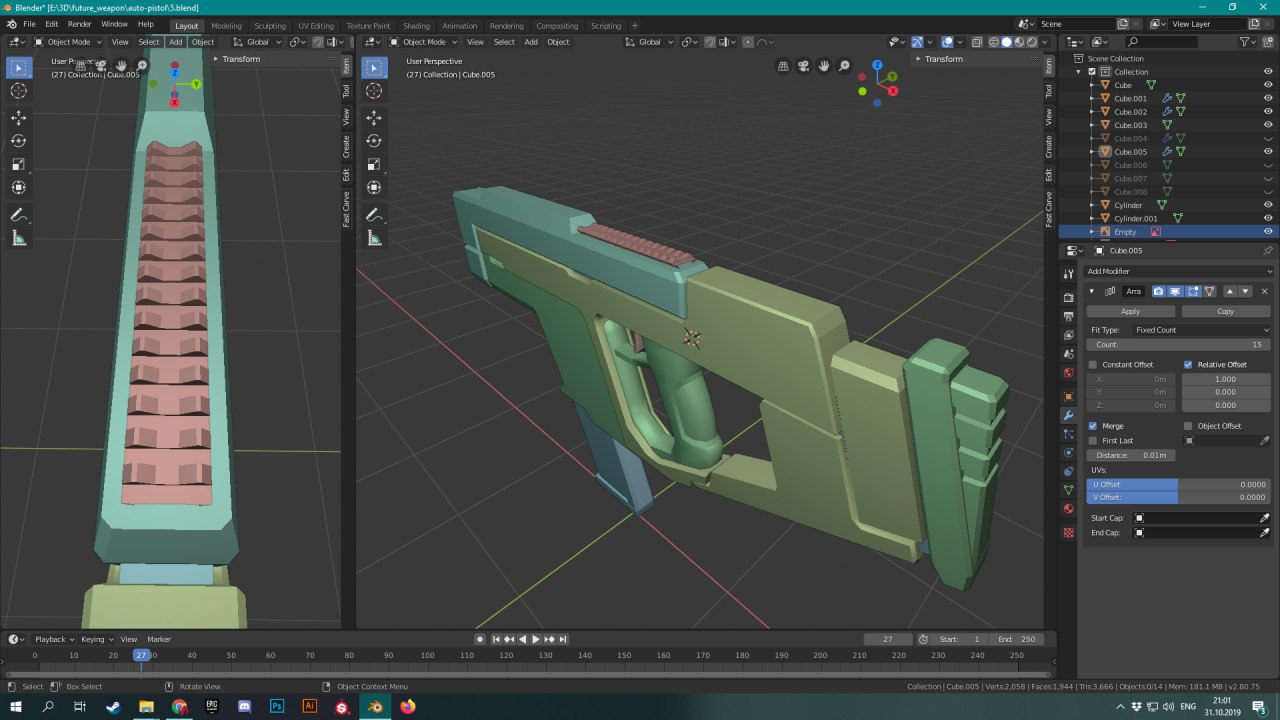
Task: Open Firefox from the Windows taskbar
Action: click(407, 707)
